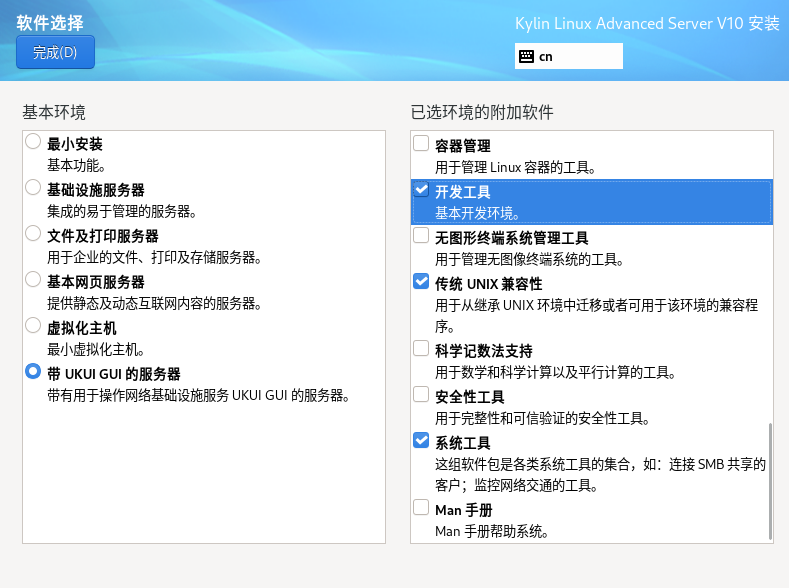Click description 基本开发环境。
This screenshot has width=789, height=588.
click(478, 213)
